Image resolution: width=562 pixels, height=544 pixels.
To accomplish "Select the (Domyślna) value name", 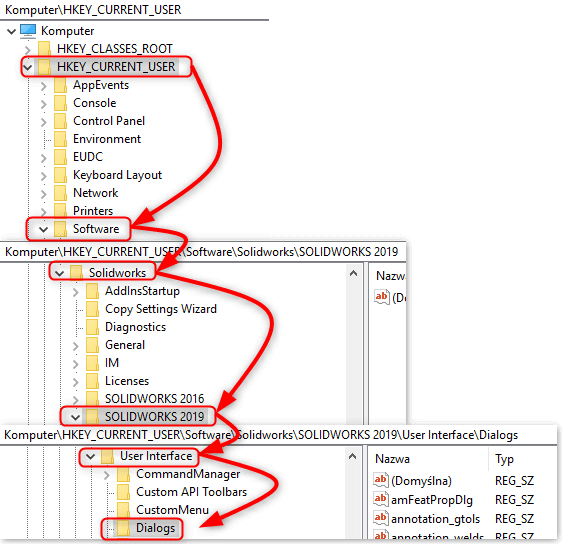I will point(422,481).
